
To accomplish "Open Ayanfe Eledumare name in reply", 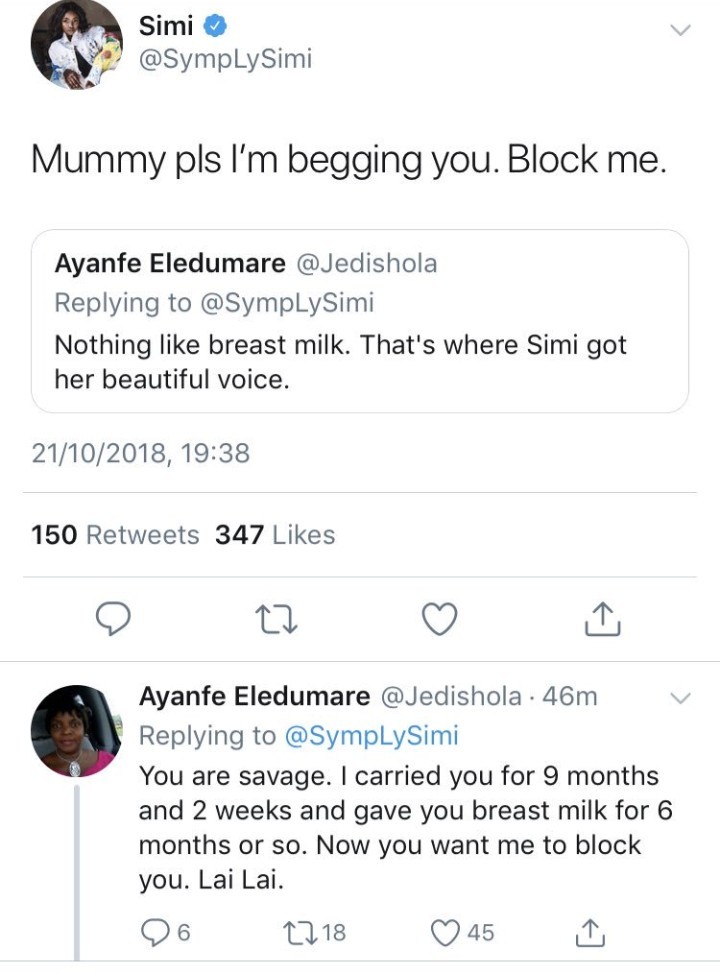I will click(254, 696).
